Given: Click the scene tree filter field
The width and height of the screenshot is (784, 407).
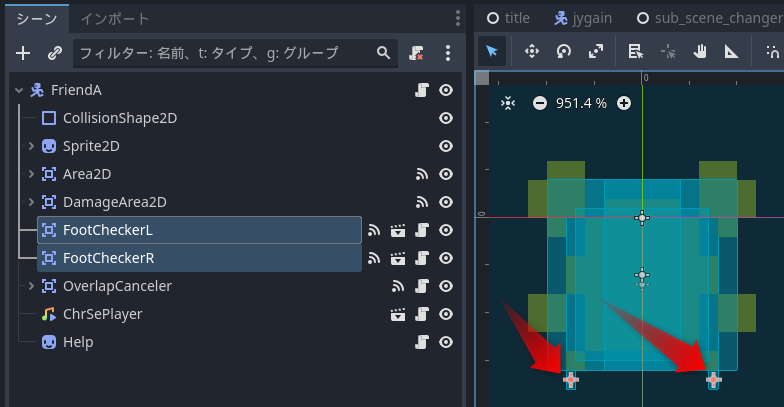Looking at the screenshot, I should pos(235,53).
